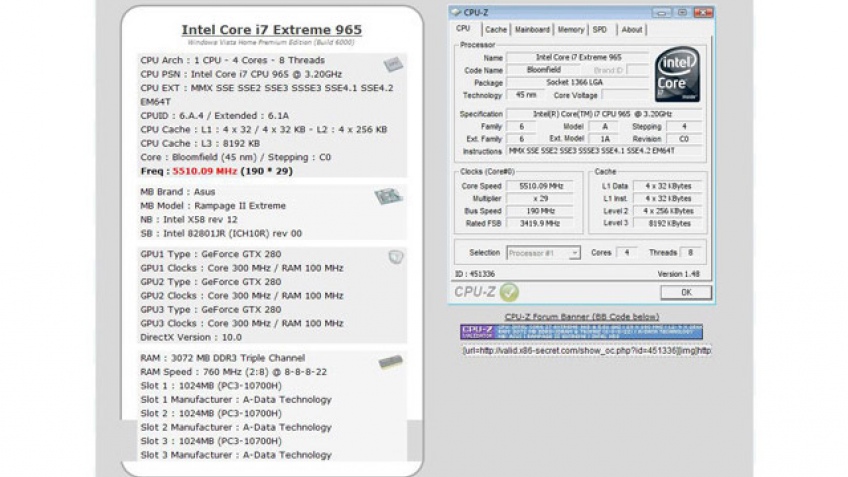This screenshot has height=477, width=848.
Task: Click the Code Name value Bloomfield
Action: coord(544,70)
